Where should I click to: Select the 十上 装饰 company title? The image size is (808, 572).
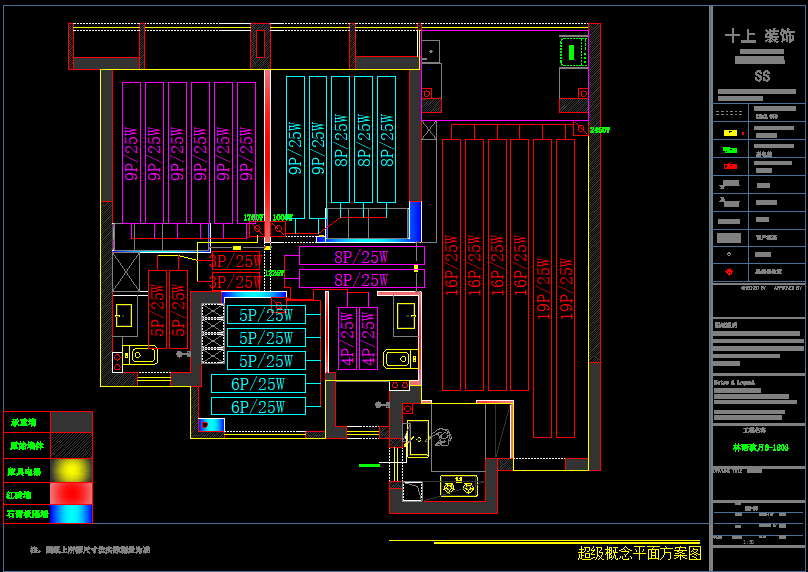click(x=760, y=36)
